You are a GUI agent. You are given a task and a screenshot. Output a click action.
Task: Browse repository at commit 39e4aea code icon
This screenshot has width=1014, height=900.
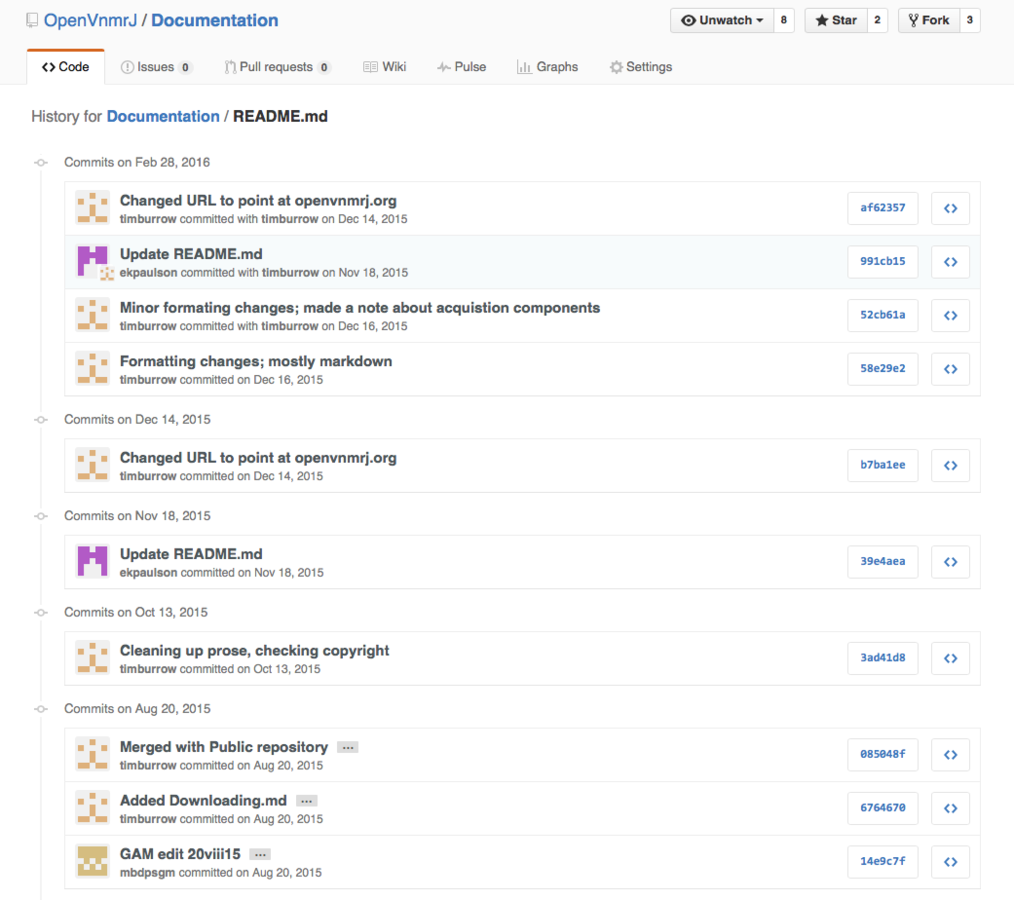[950, 562]
